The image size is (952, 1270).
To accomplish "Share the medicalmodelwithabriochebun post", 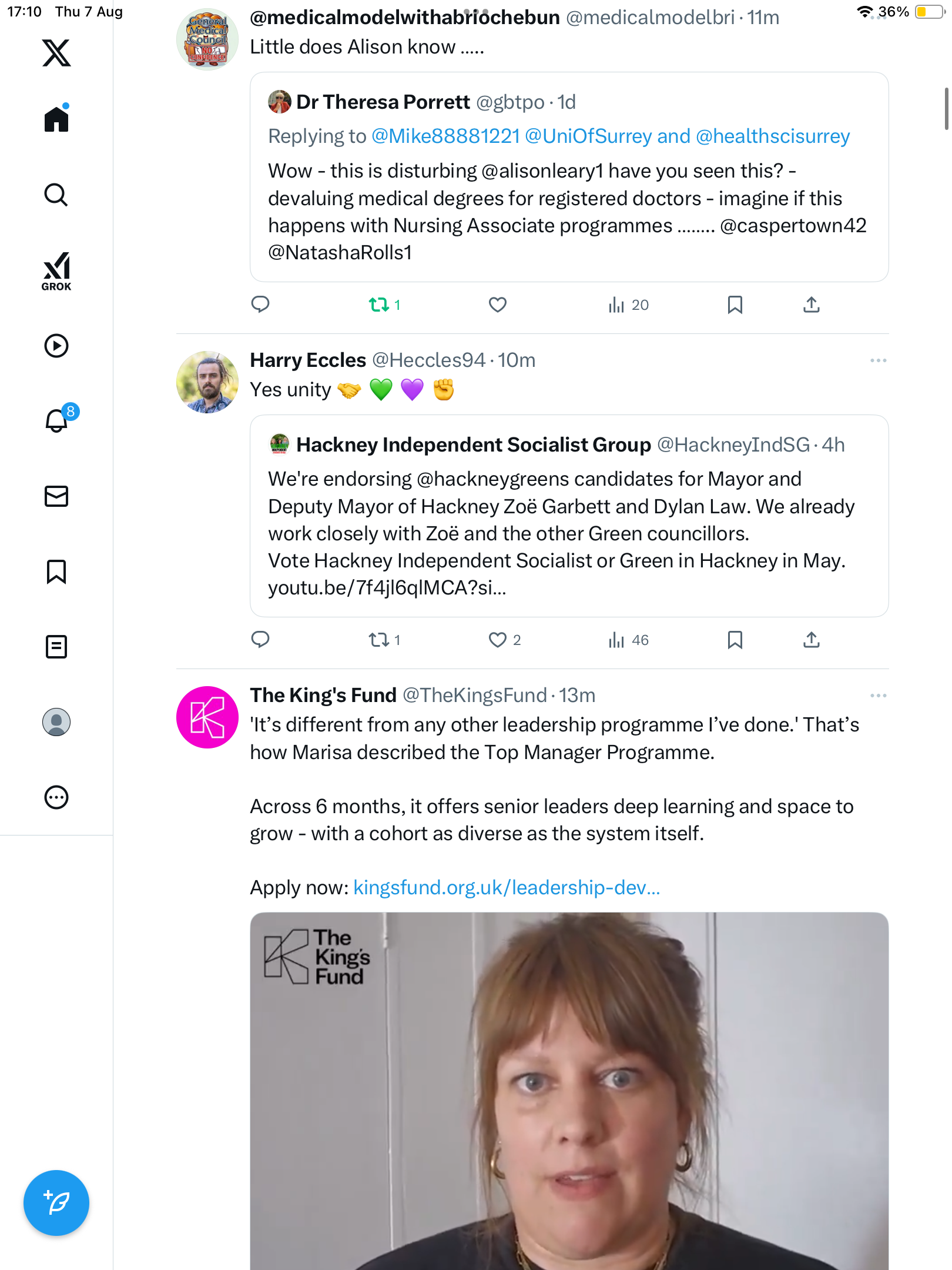I will 811,305.
